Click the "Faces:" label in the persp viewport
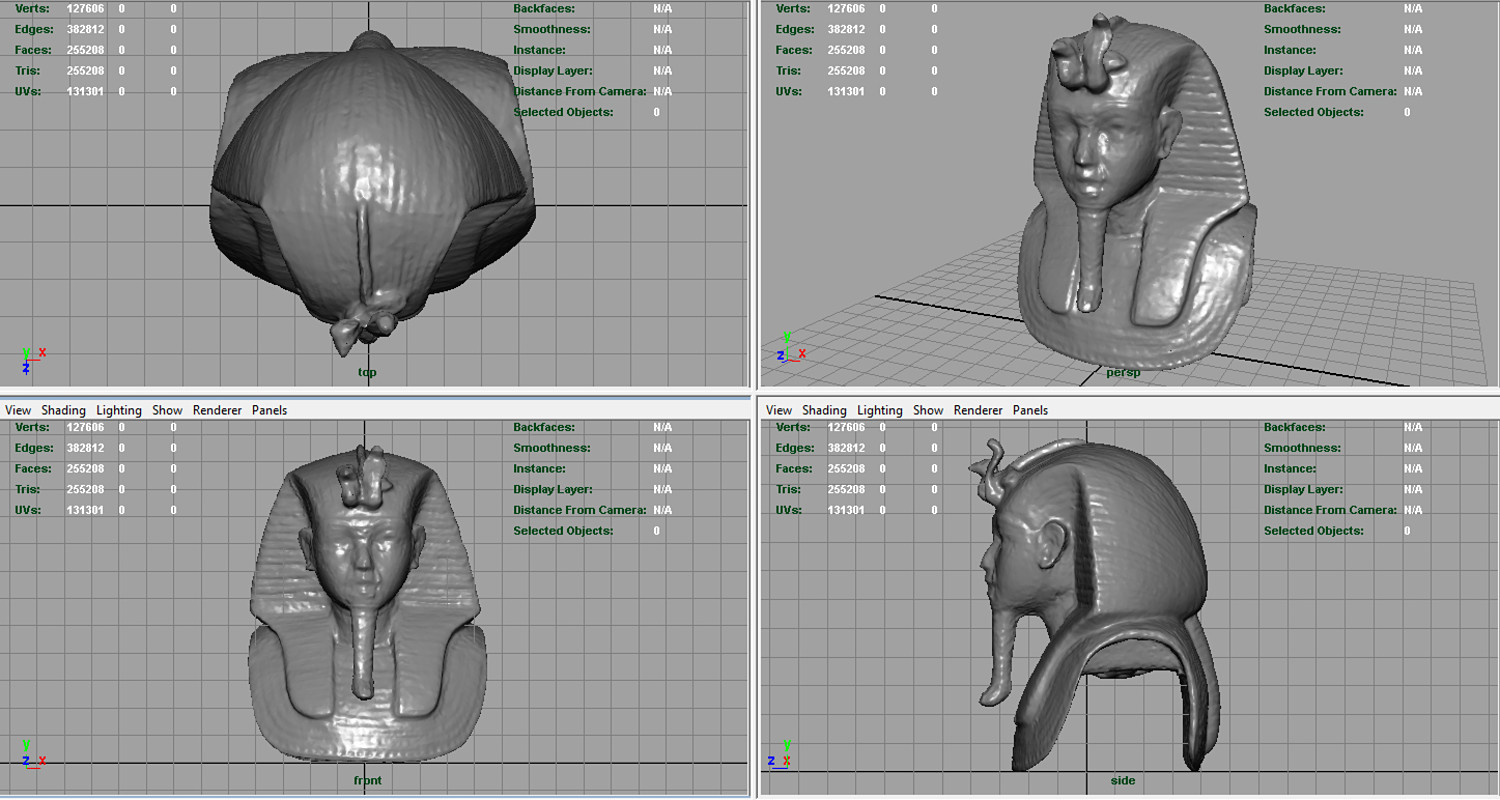Image resolution: width=1500 pixels, height=800 pixels. tap(794, 50)
